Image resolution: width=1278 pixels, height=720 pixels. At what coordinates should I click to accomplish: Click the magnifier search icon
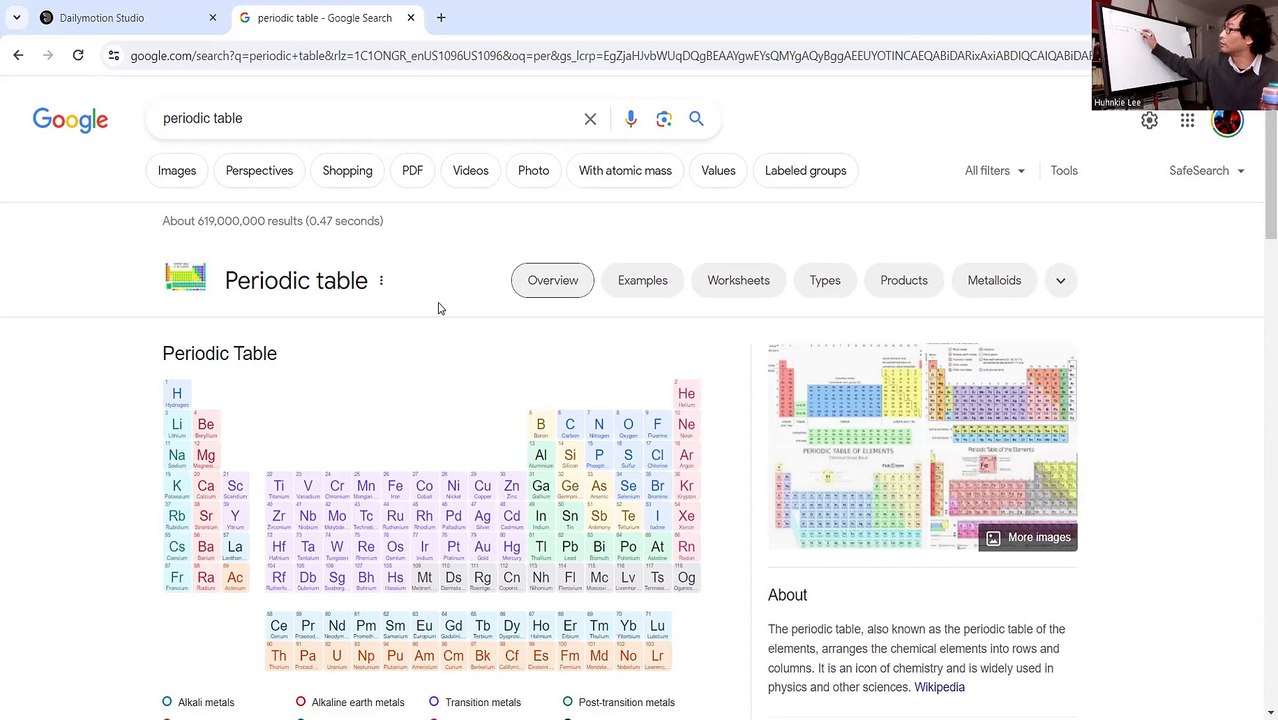click(696, 119)
